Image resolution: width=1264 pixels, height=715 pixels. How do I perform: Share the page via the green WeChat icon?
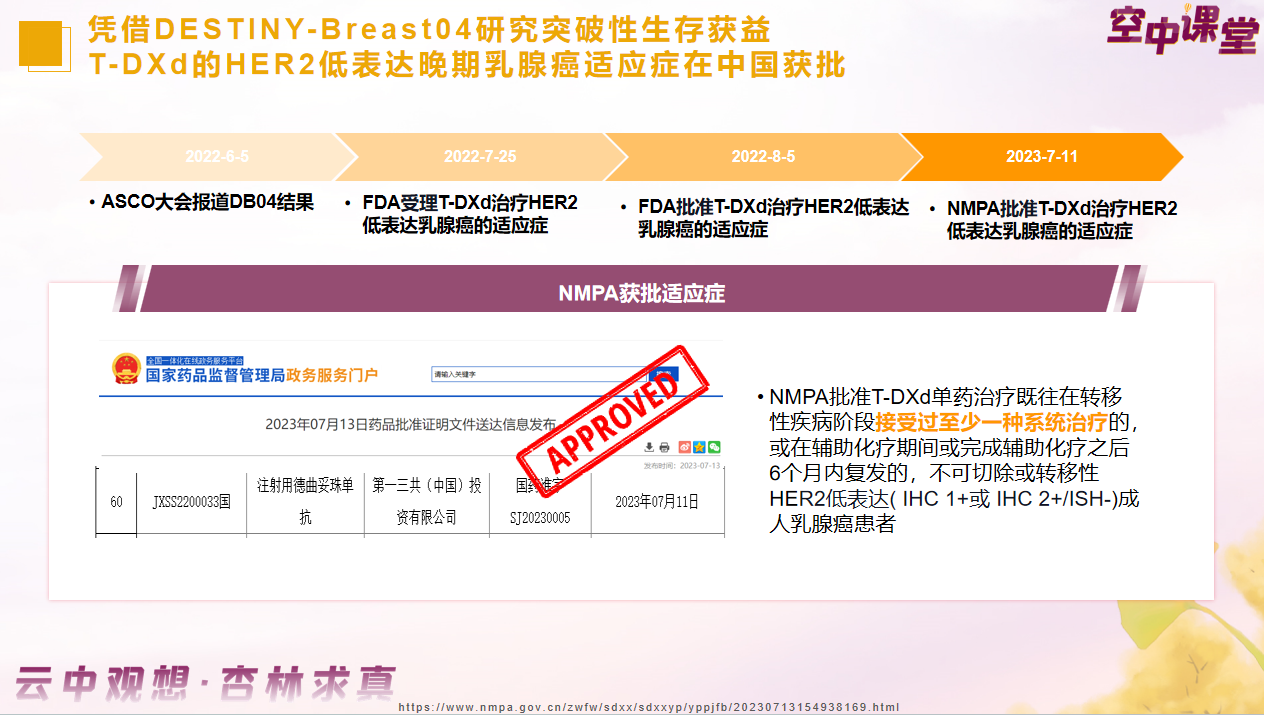pyautogui.click(x=714, y=447)
